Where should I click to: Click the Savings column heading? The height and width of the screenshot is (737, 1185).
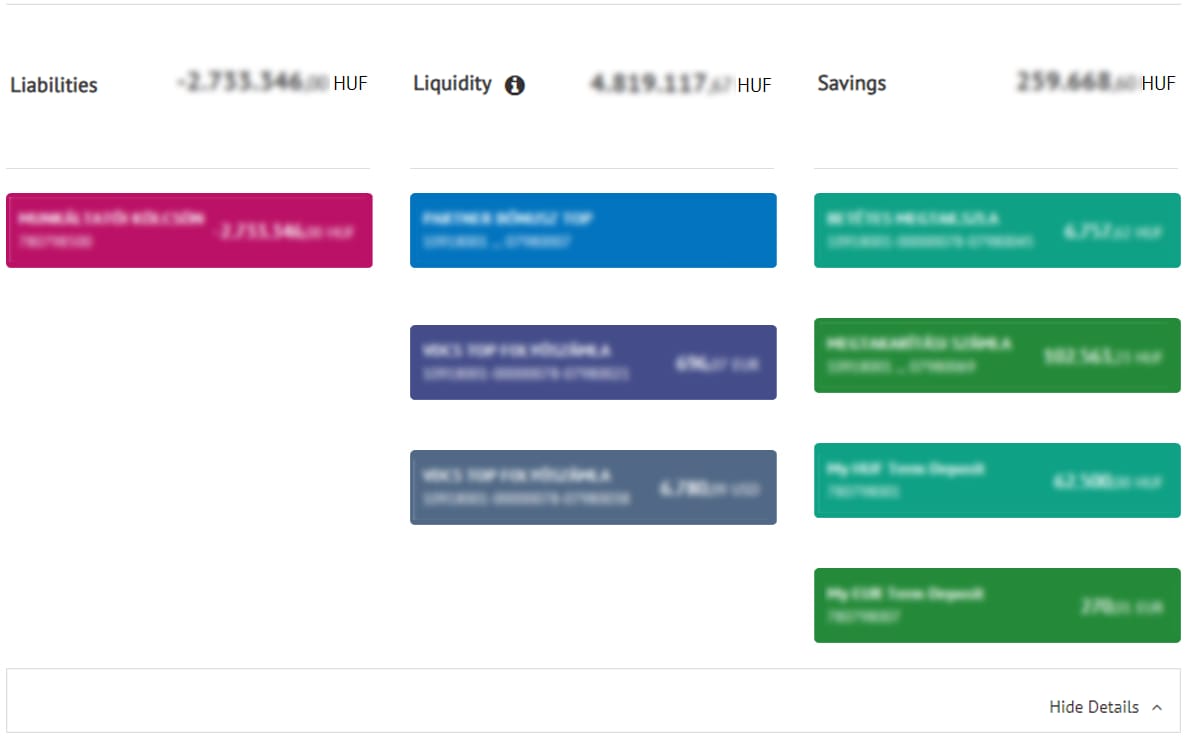pos(851,84)
